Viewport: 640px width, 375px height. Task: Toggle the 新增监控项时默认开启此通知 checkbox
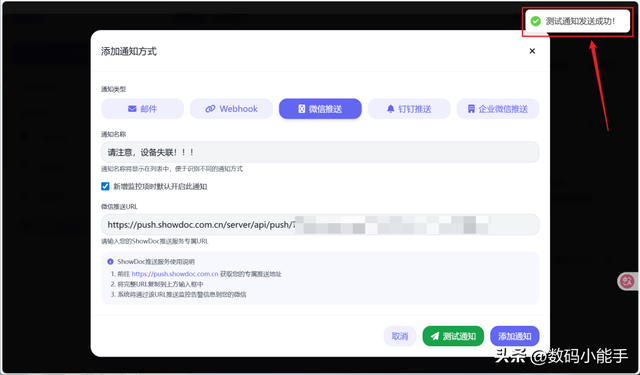(105, 186)
